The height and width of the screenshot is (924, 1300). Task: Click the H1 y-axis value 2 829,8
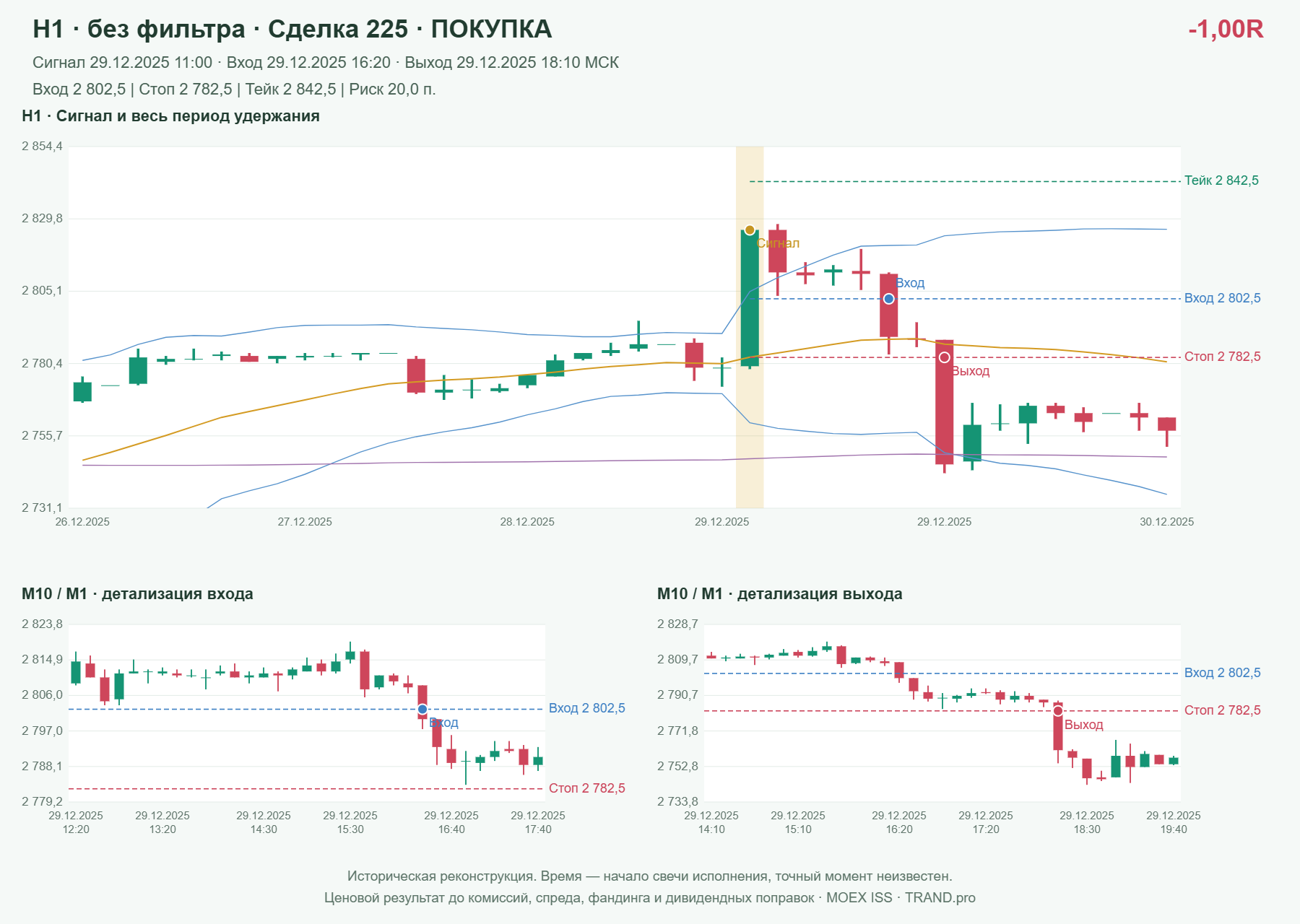[42, 219]
